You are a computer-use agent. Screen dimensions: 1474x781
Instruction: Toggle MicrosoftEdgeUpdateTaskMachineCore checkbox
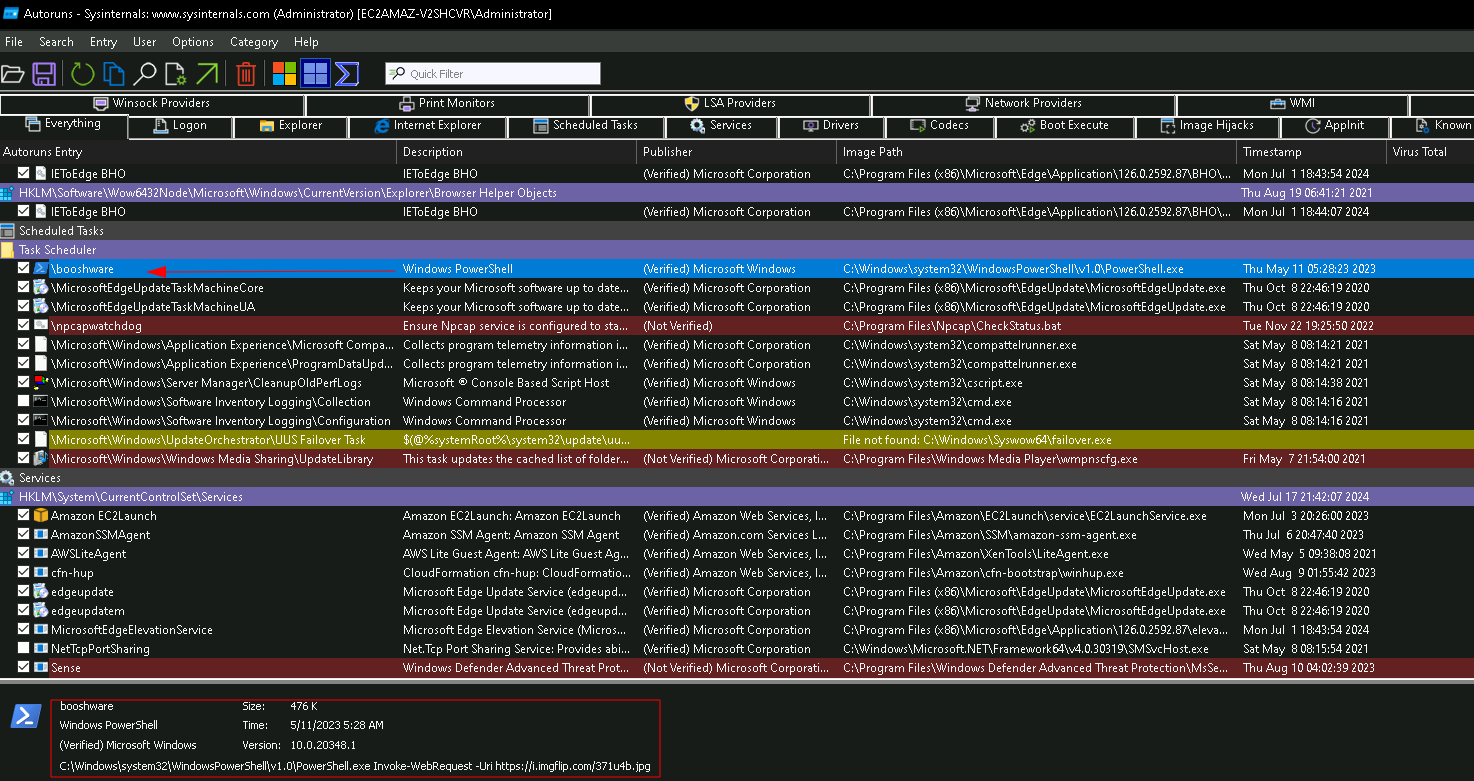click(24, 288)
